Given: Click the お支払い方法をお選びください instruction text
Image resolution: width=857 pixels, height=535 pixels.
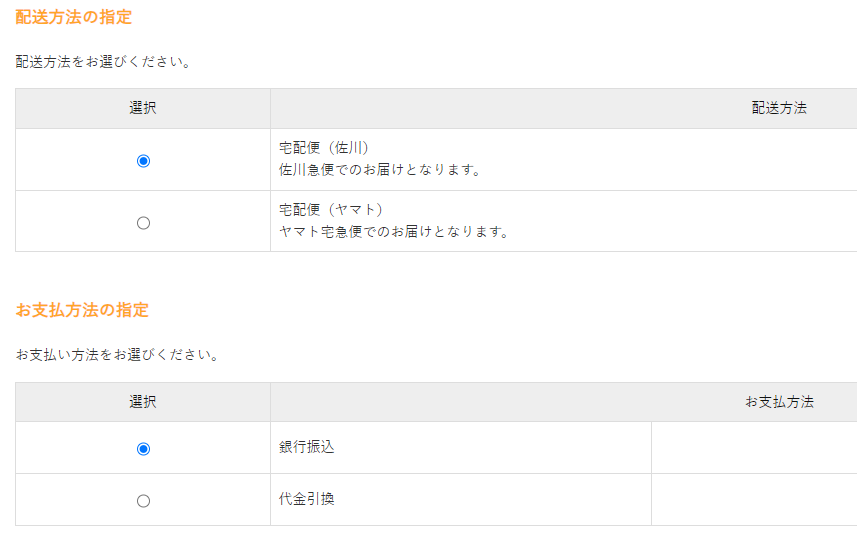Looking at the screenshot, I should click(117, 355).
